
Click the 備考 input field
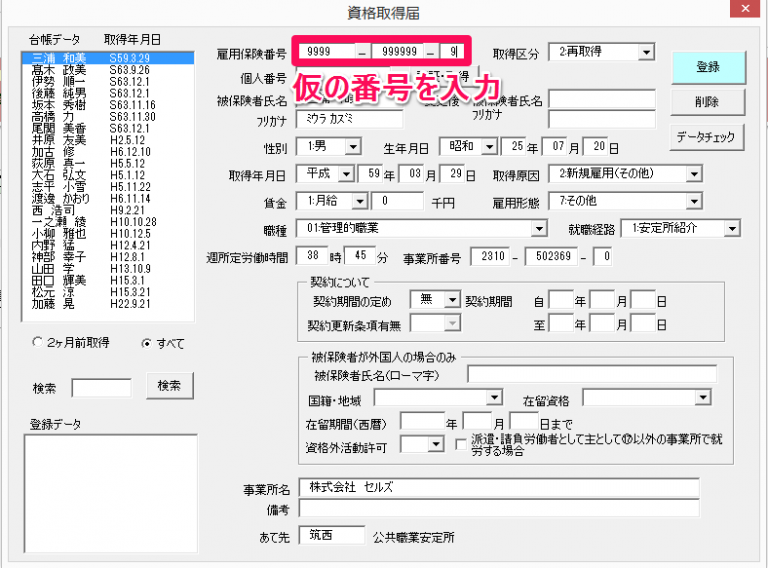[499, 509]
